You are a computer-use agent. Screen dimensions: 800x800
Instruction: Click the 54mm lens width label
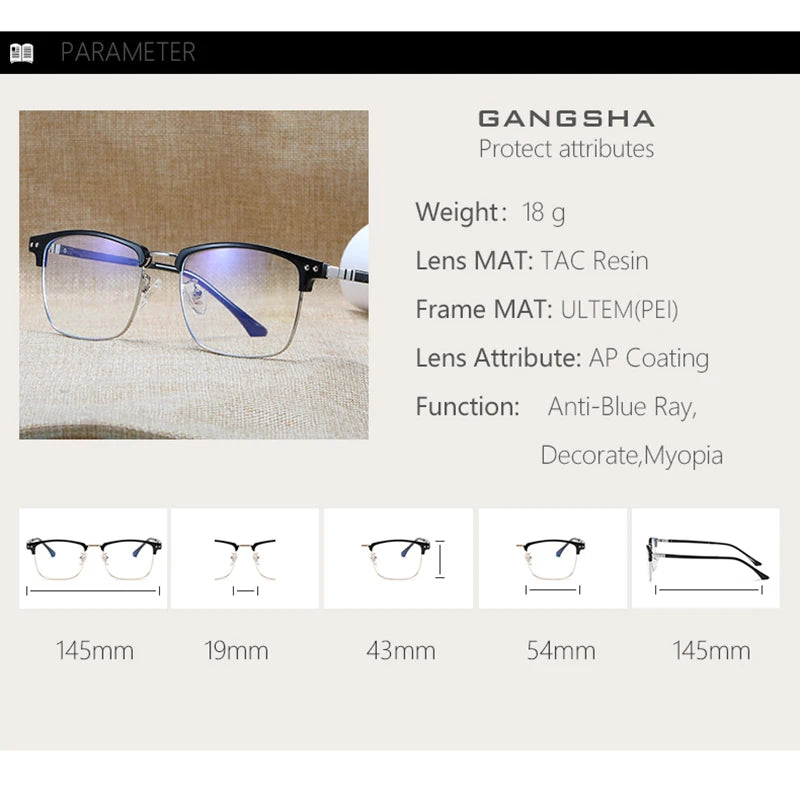point(561,651)
